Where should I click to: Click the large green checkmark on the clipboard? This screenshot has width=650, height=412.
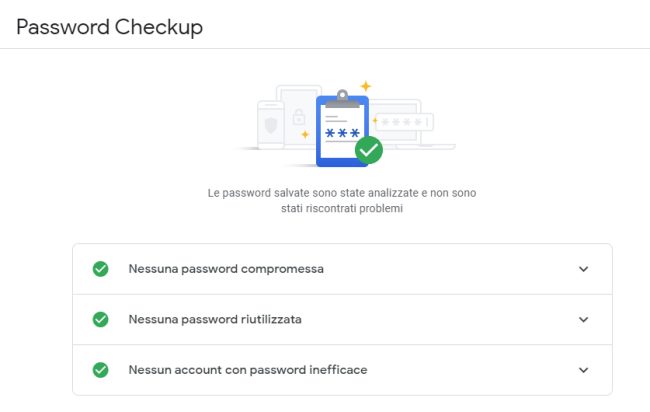369,150
